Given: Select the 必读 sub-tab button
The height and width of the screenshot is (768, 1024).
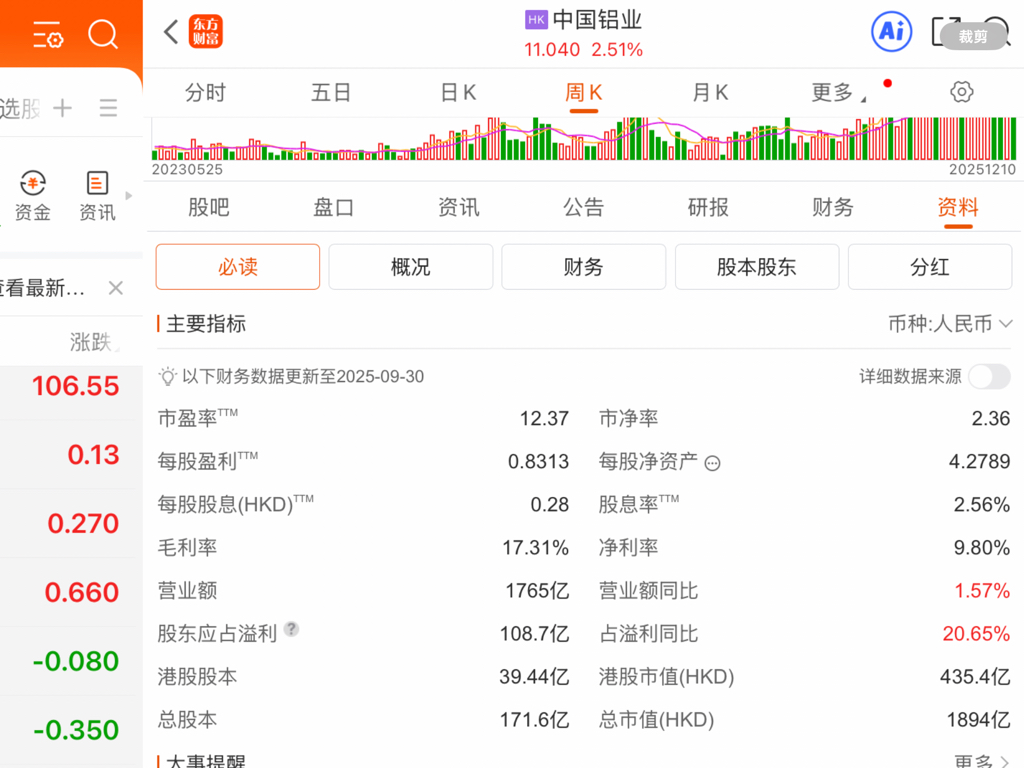Looking at the screenshot, I should point(238,266).
